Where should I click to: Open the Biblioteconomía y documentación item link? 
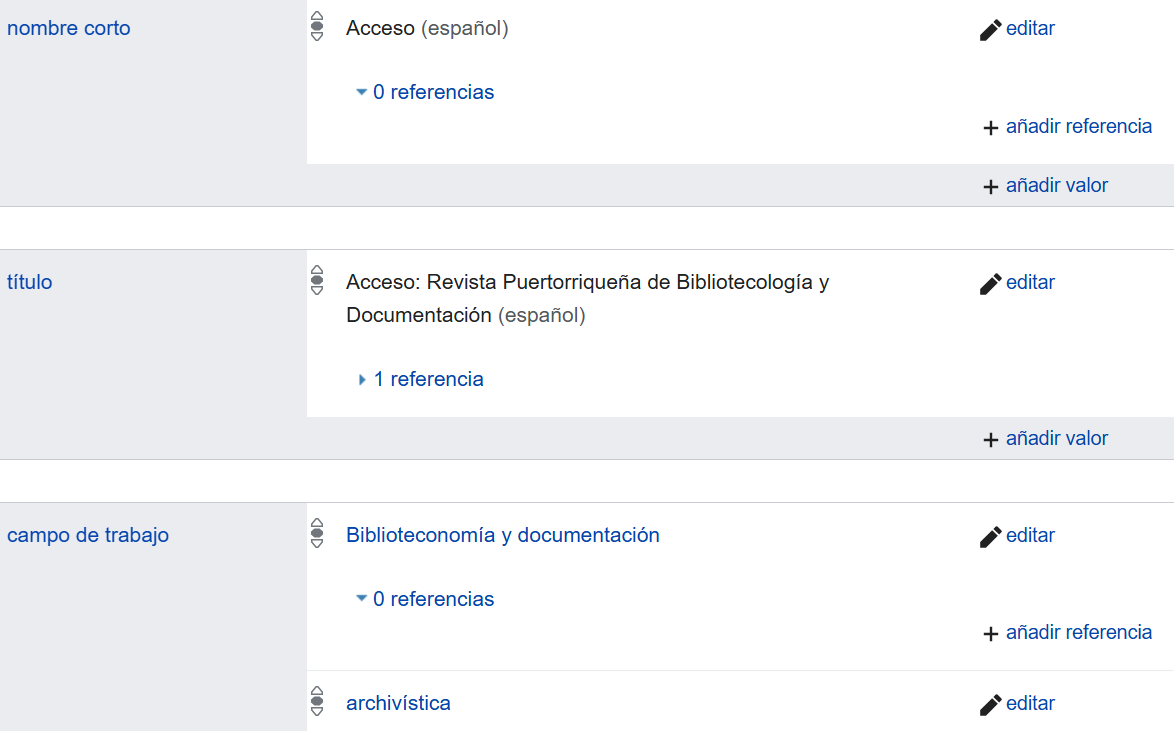click(502, 535)
